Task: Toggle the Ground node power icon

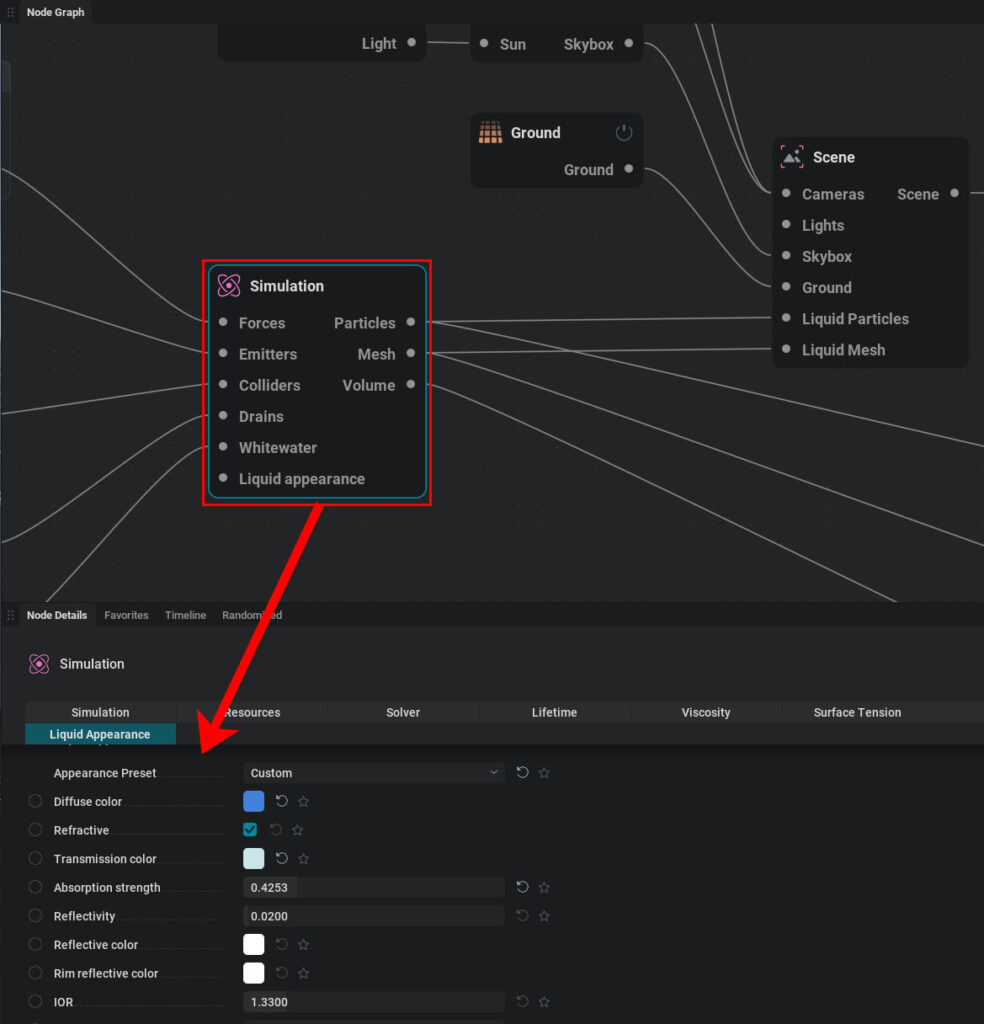Action: point(624,133)
